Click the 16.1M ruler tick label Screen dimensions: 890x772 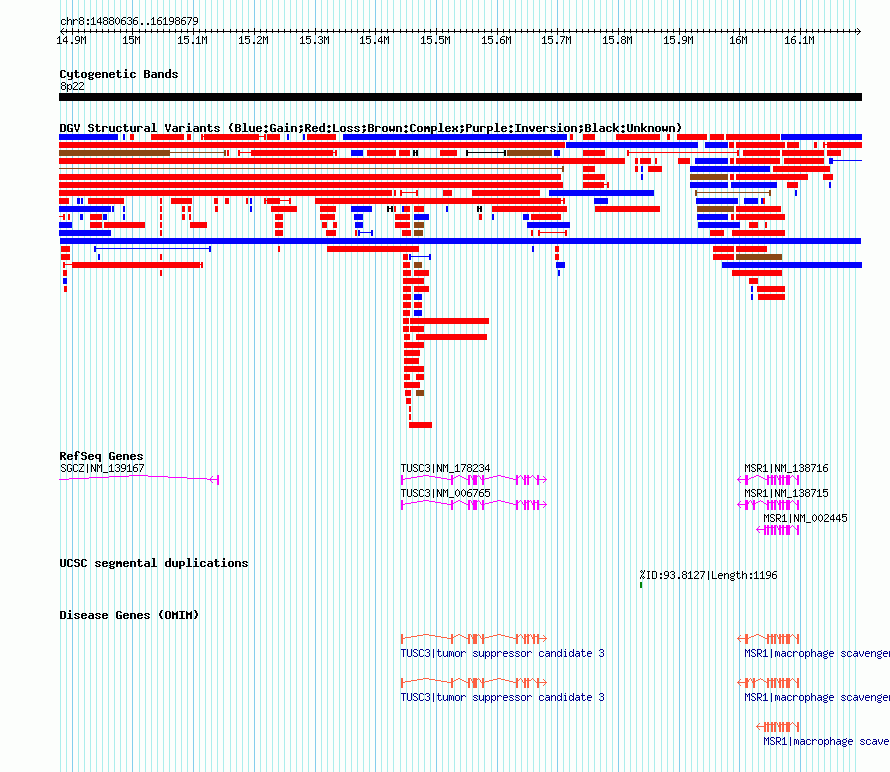point(799,40)
